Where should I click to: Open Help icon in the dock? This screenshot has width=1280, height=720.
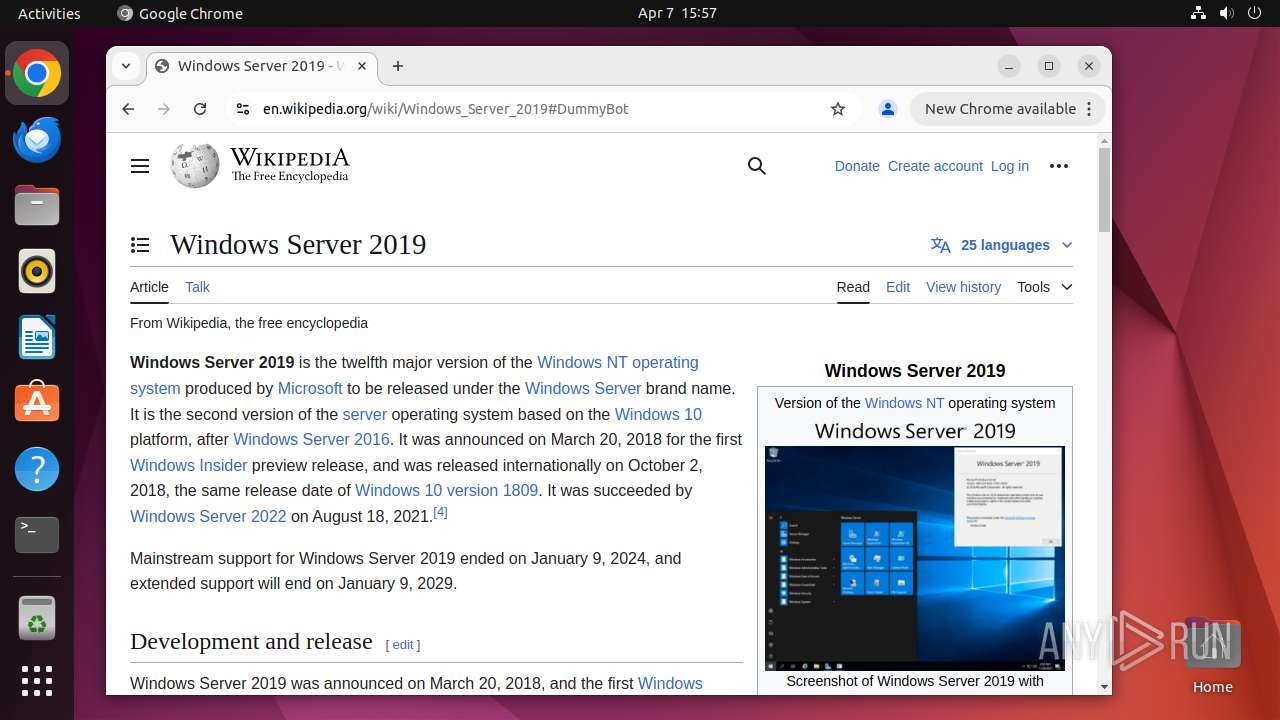pyautogui.click(x=37, y=469)
